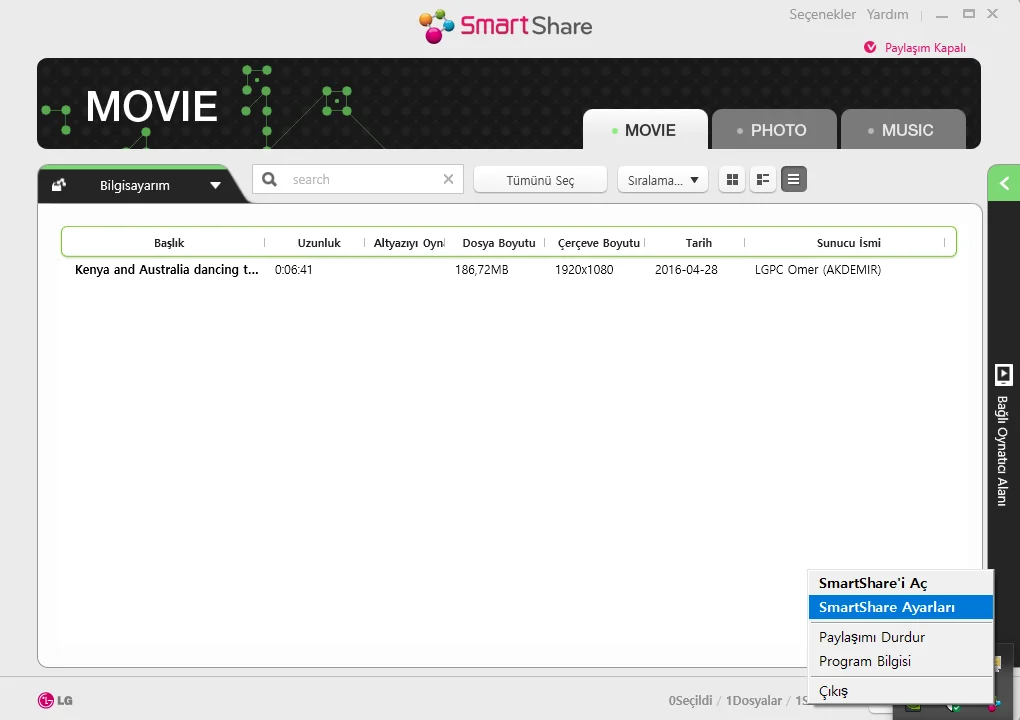Clear the search box with X icon
Screen dimensions: 1020x720
448,179
